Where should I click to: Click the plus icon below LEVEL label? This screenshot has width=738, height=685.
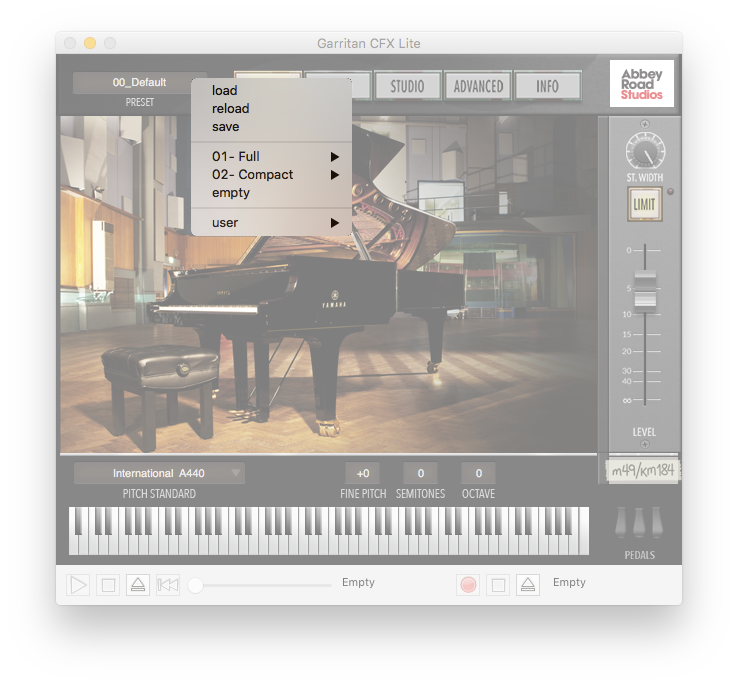[x=645, y=444]
